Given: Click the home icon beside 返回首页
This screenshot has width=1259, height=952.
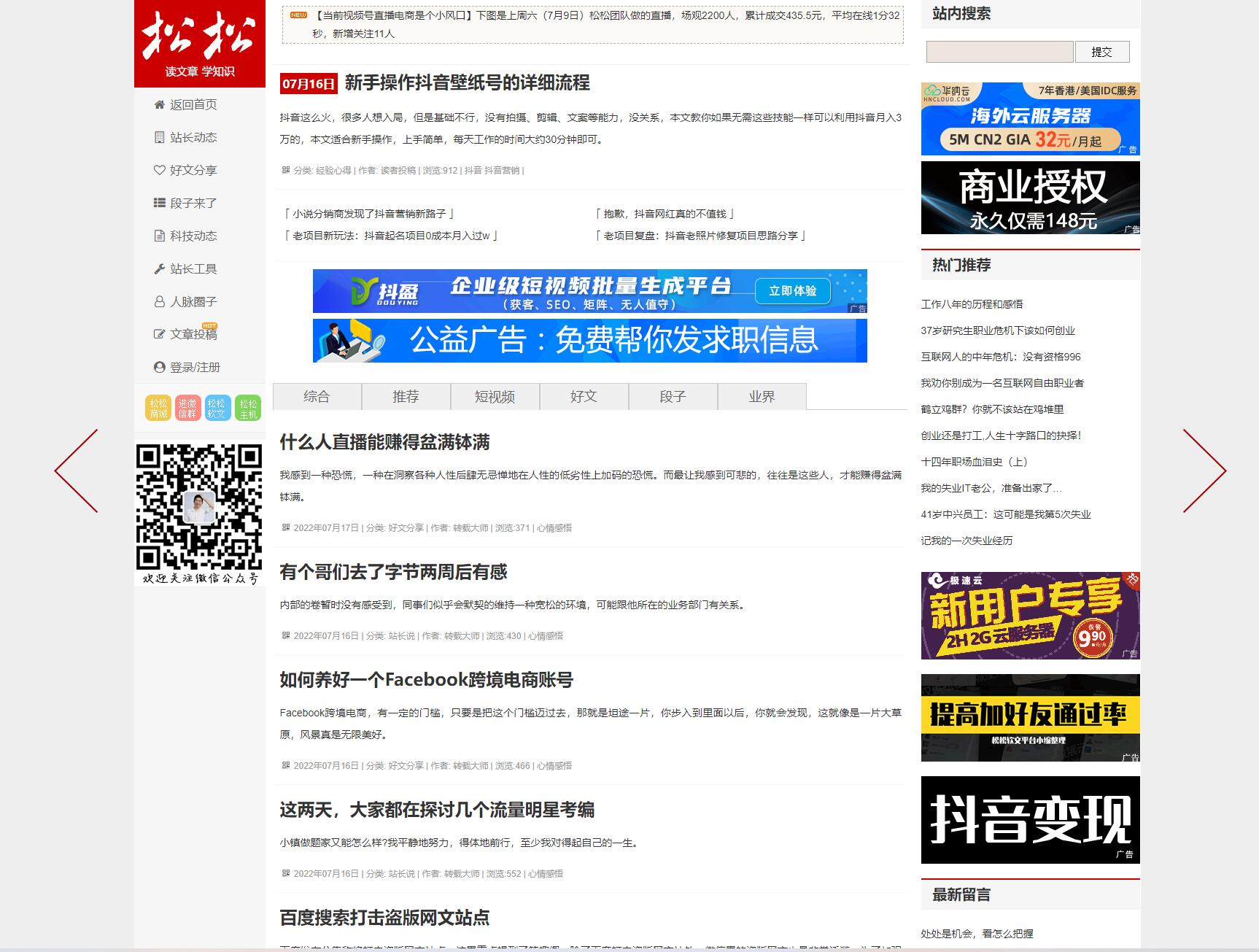Looking at the screenshot, I should coord(159,104).
